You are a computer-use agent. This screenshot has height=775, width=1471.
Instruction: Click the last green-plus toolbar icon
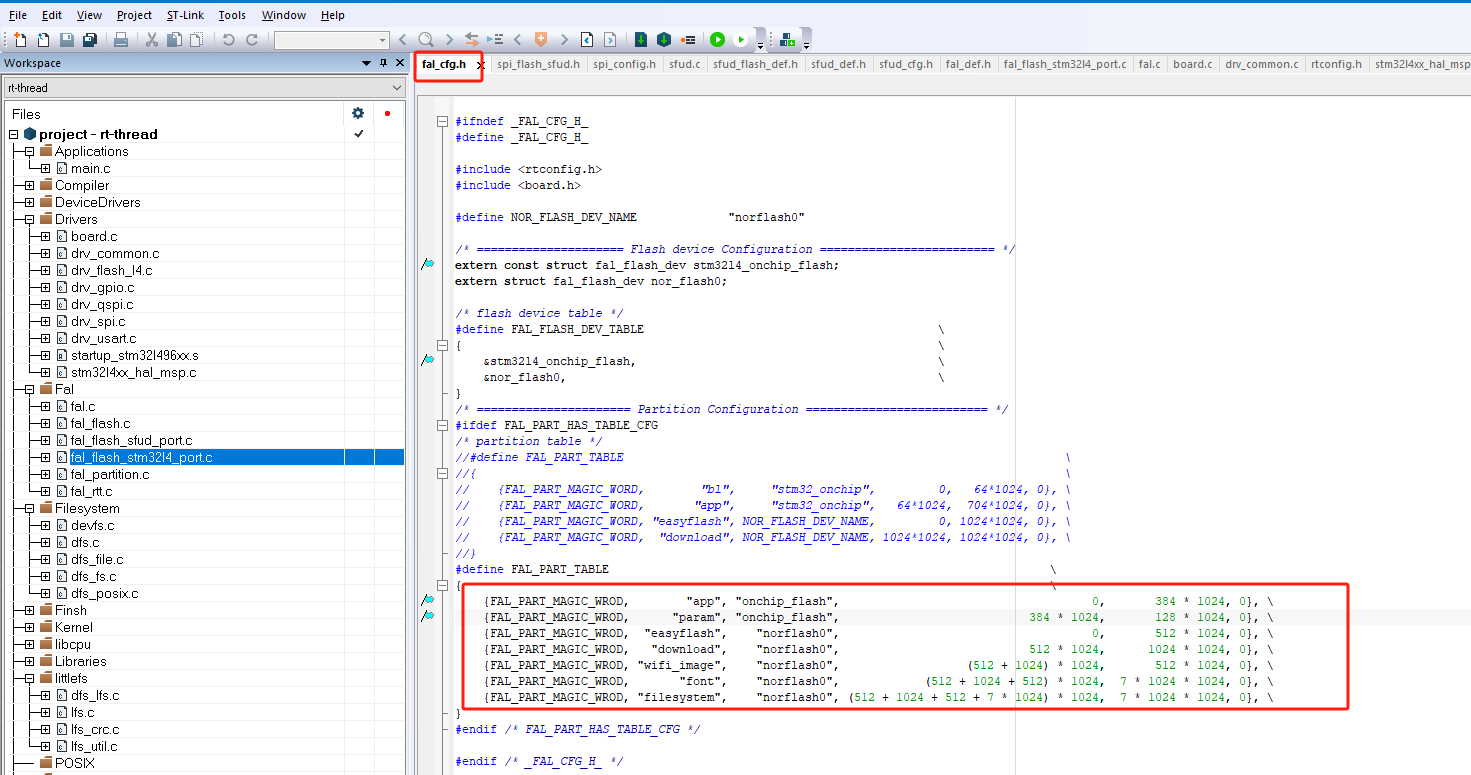(787, 40)
